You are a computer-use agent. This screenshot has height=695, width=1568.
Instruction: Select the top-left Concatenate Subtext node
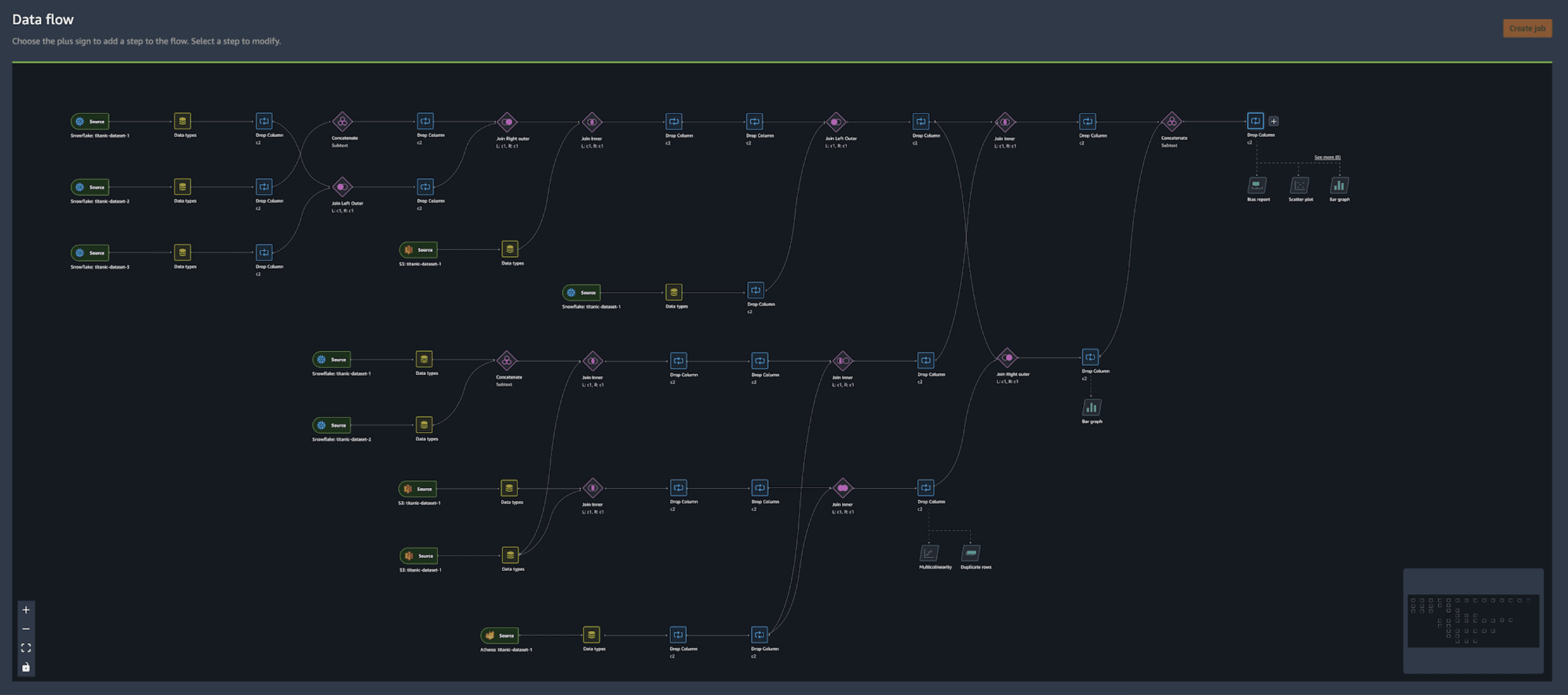(342, 122)
